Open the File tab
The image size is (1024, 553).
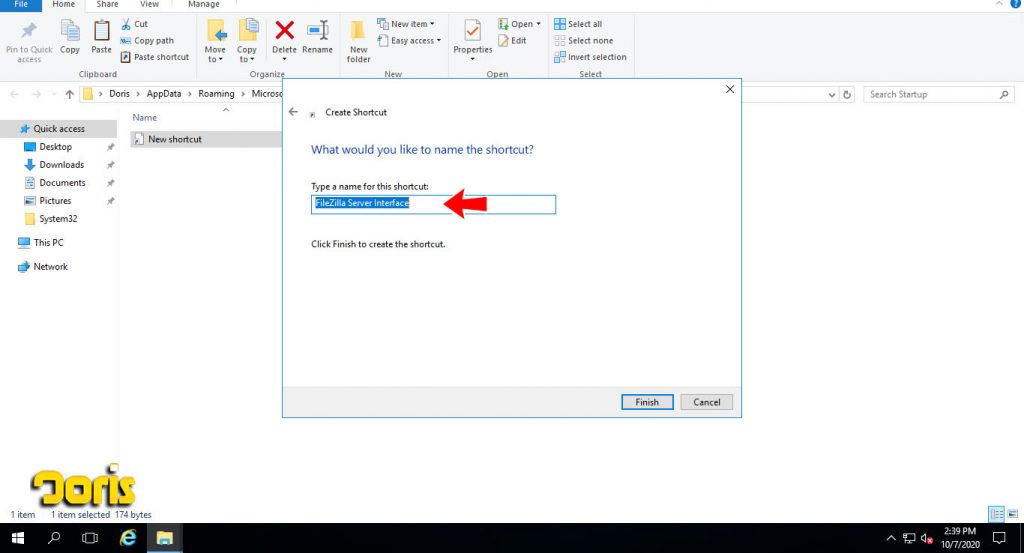point(21,5)
